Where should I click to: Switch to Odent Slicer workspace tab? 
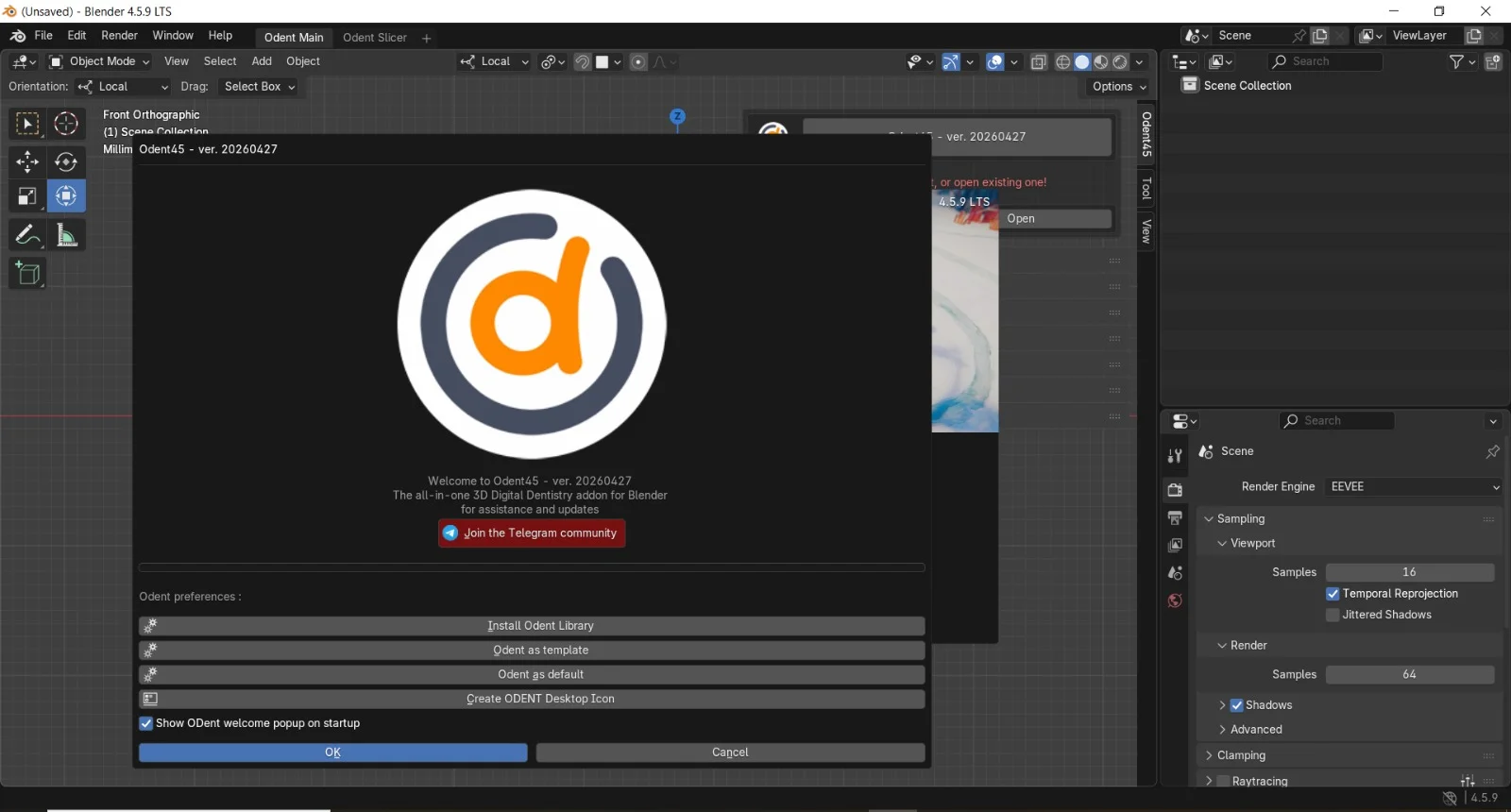tap(374, 38)
